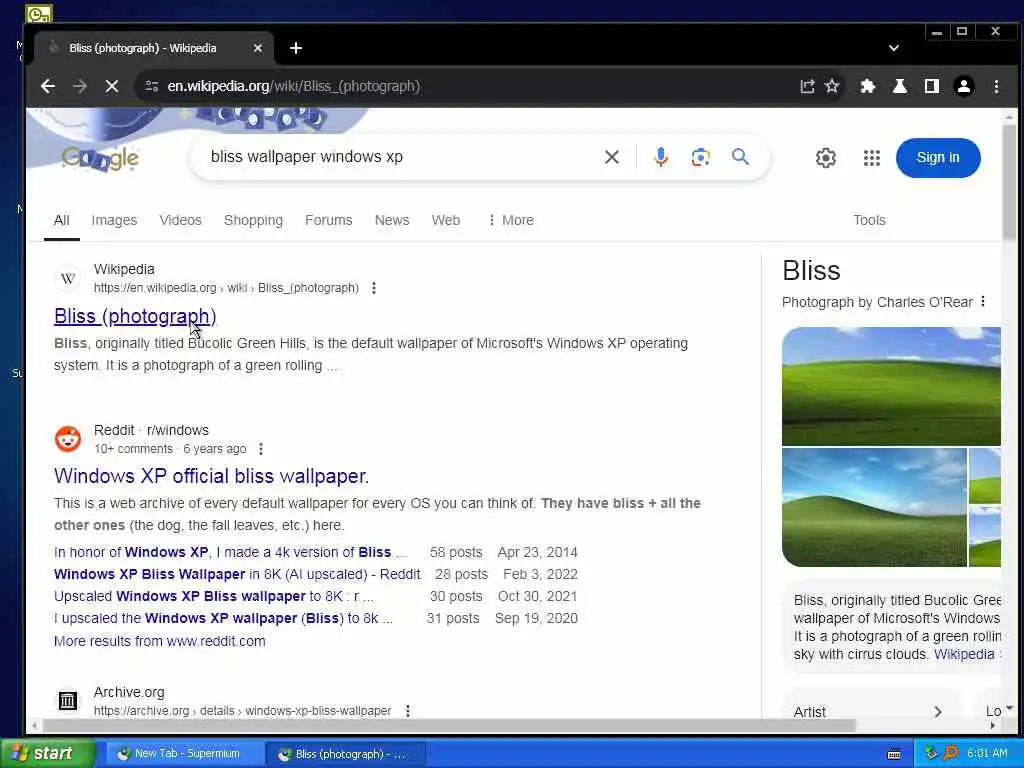Screen dimensions: 1024x768
Task: Open options for the Reddit result
Action: (261, 449)
